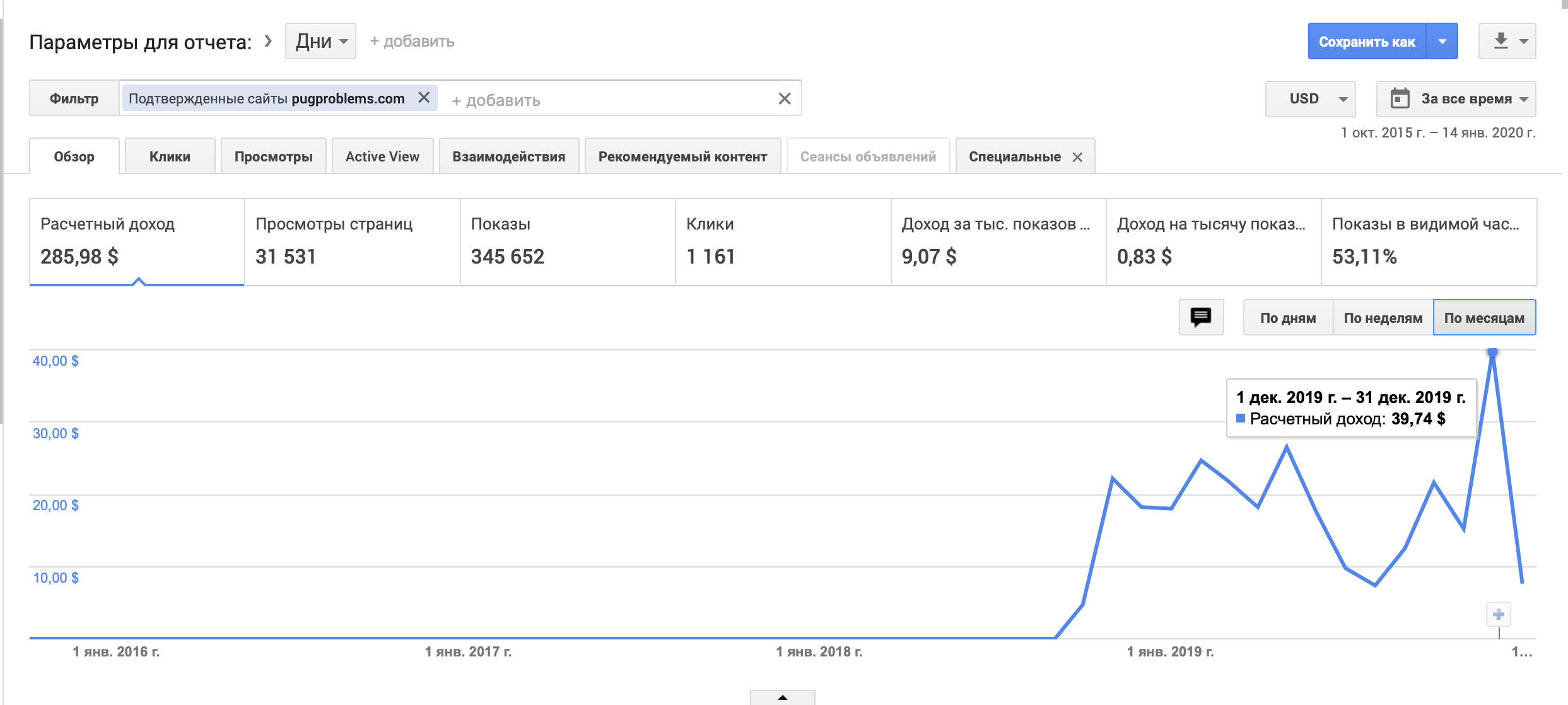
Task: Open the USD currency dropdown
Action: click(1311, 98)
